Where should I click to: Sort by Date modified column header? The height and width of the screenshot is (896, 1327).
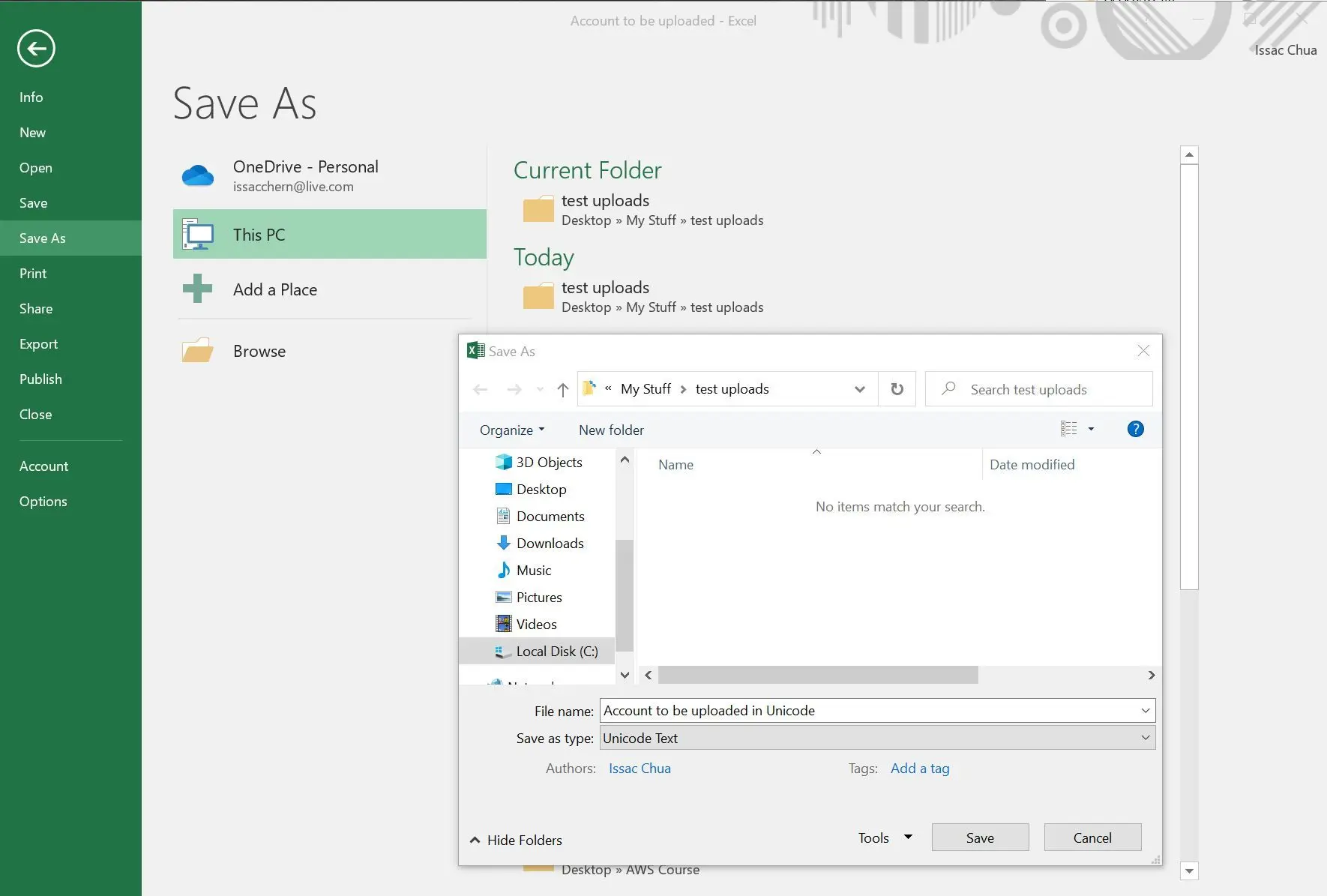point(1032,464)
